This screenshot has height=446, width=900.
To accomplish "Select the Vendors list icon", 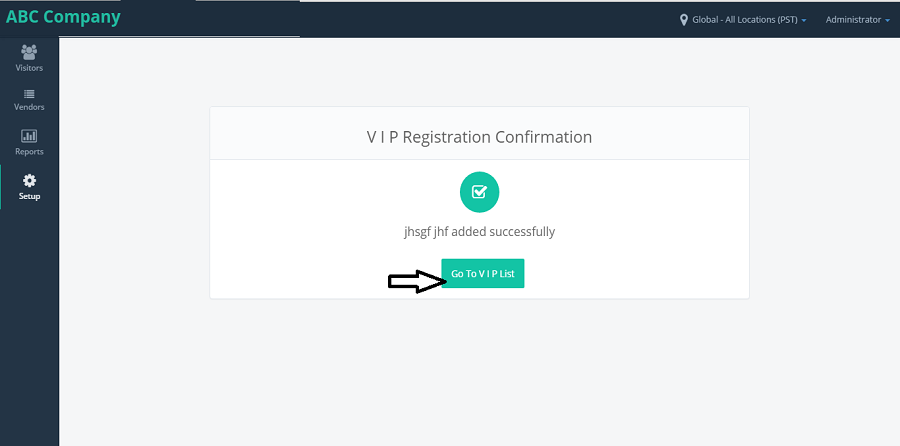I will (29, 94).
